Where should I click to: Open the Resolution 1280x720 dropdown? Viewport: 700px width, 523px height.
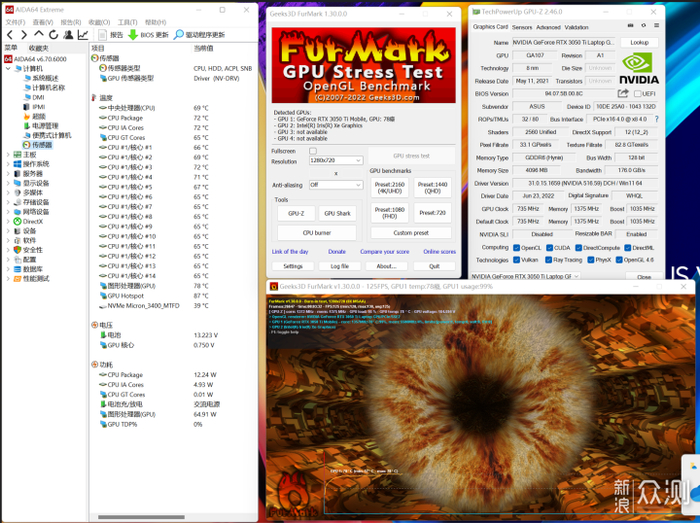click(x=336, y=160)
